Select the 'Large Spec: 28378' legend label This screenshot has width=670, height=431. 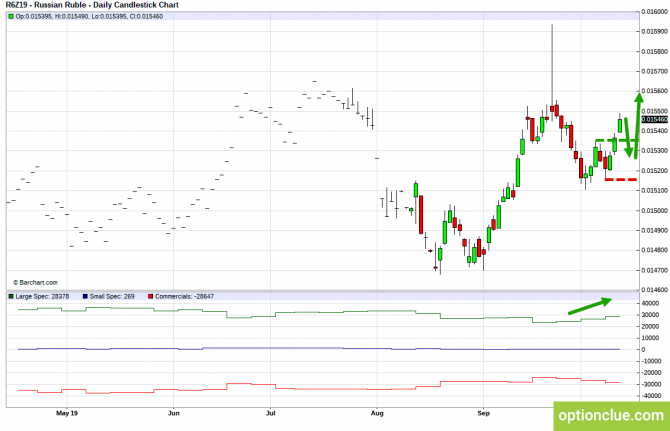[42, 296]
